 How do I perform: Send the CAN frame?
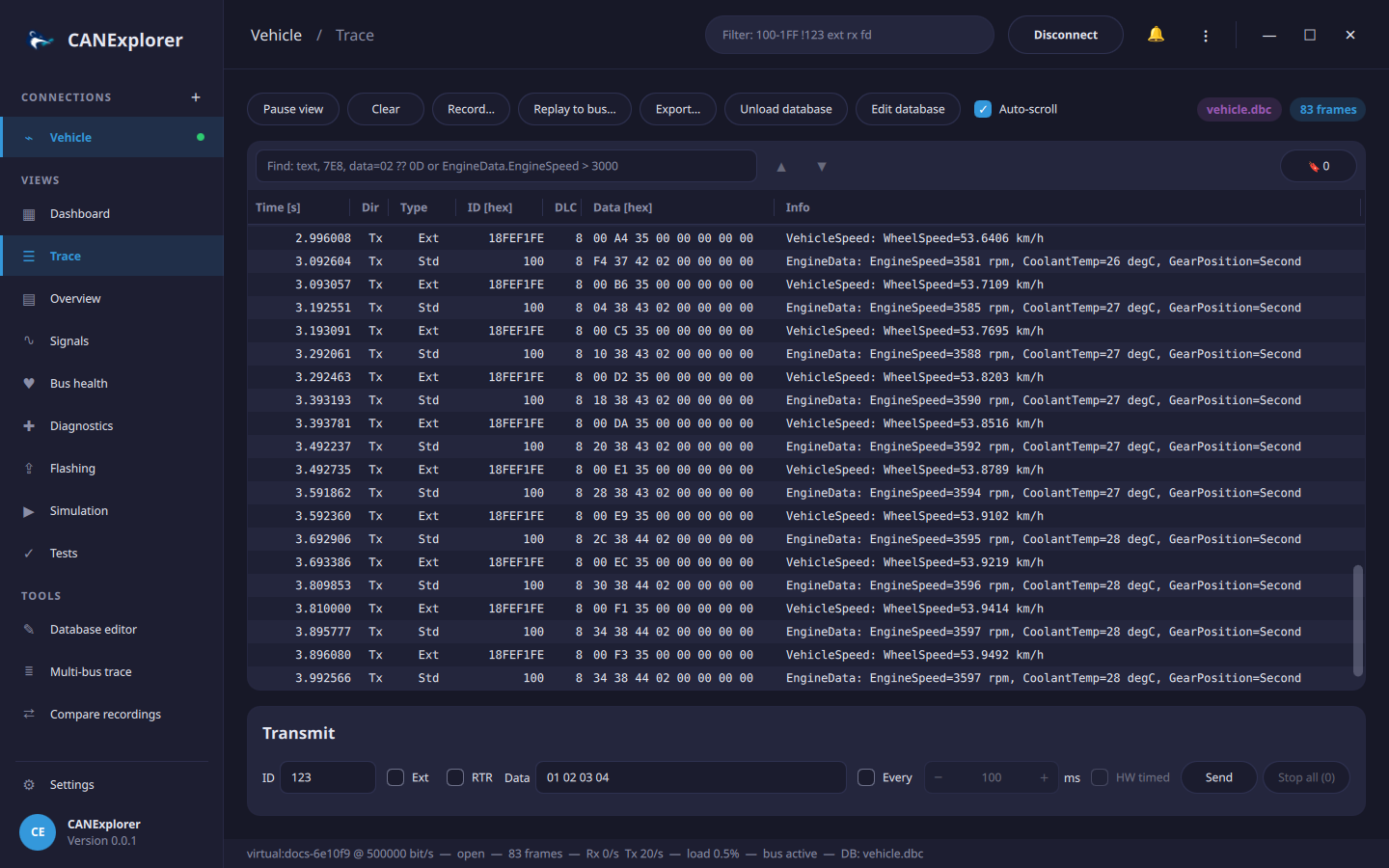(x=1219, y=777)
